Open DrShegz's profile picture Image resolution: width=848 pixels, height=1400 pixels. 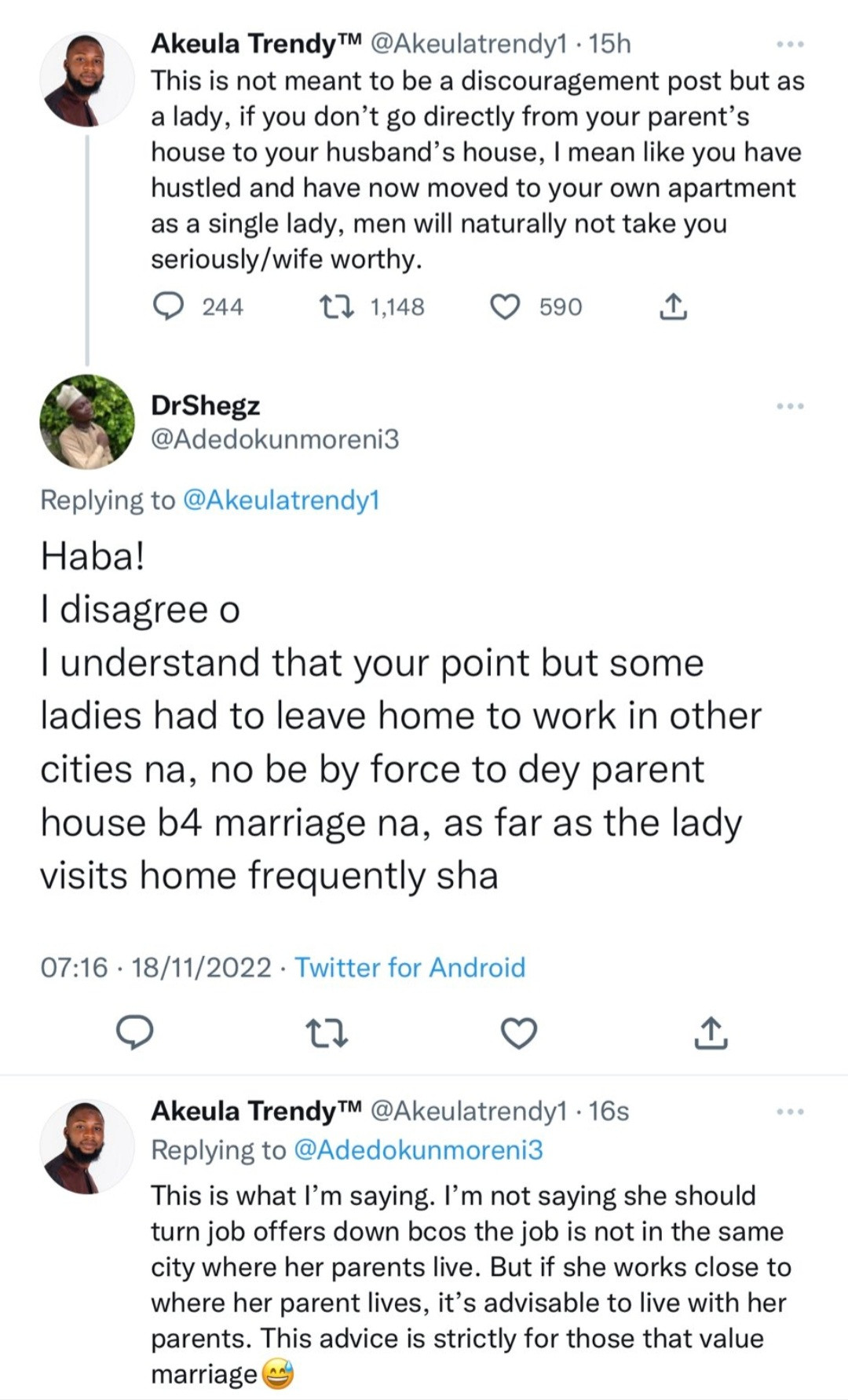pos(86,422)
